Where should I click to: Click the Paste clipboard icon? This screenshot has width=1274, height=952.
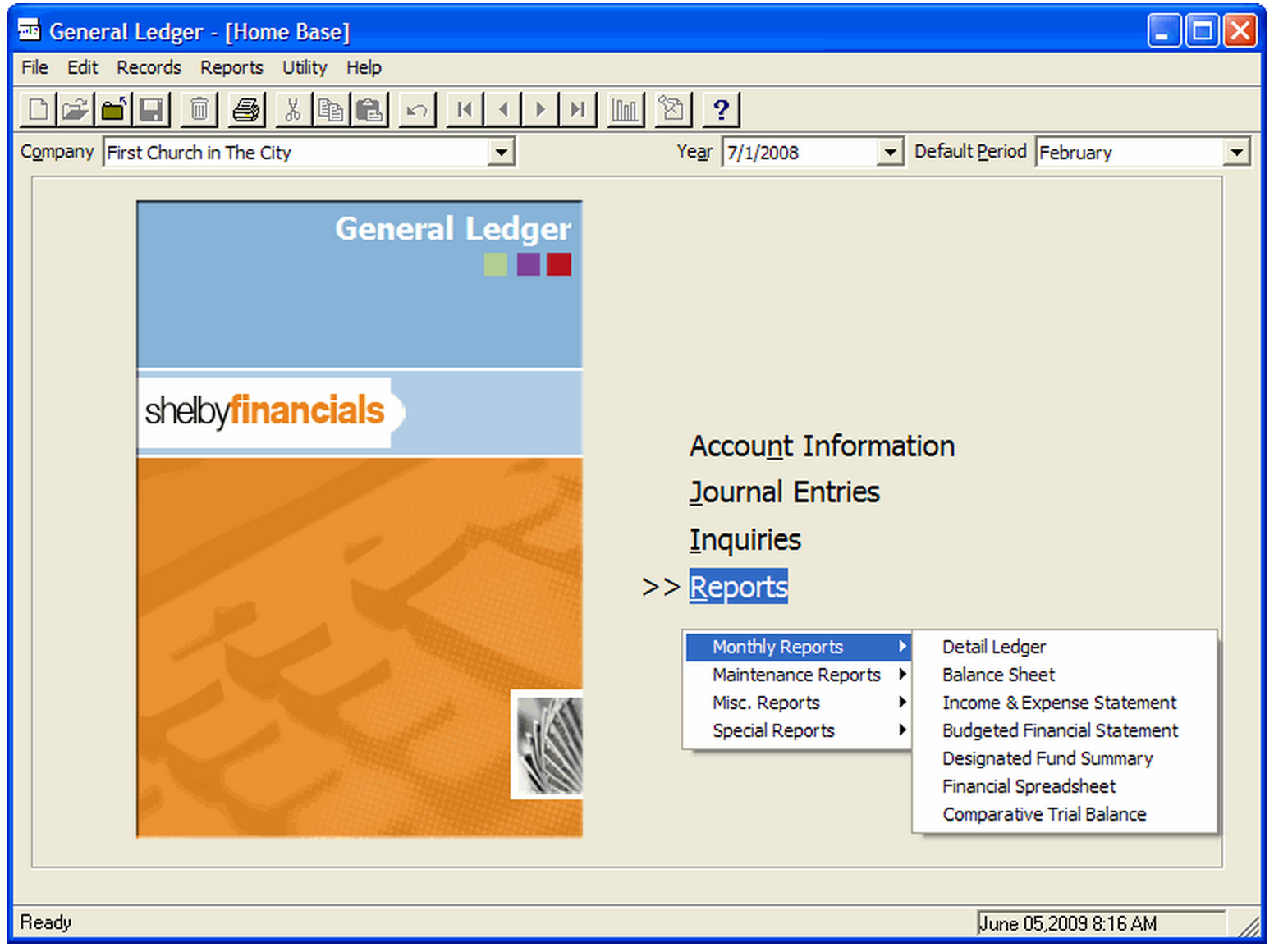click(369, 109)
